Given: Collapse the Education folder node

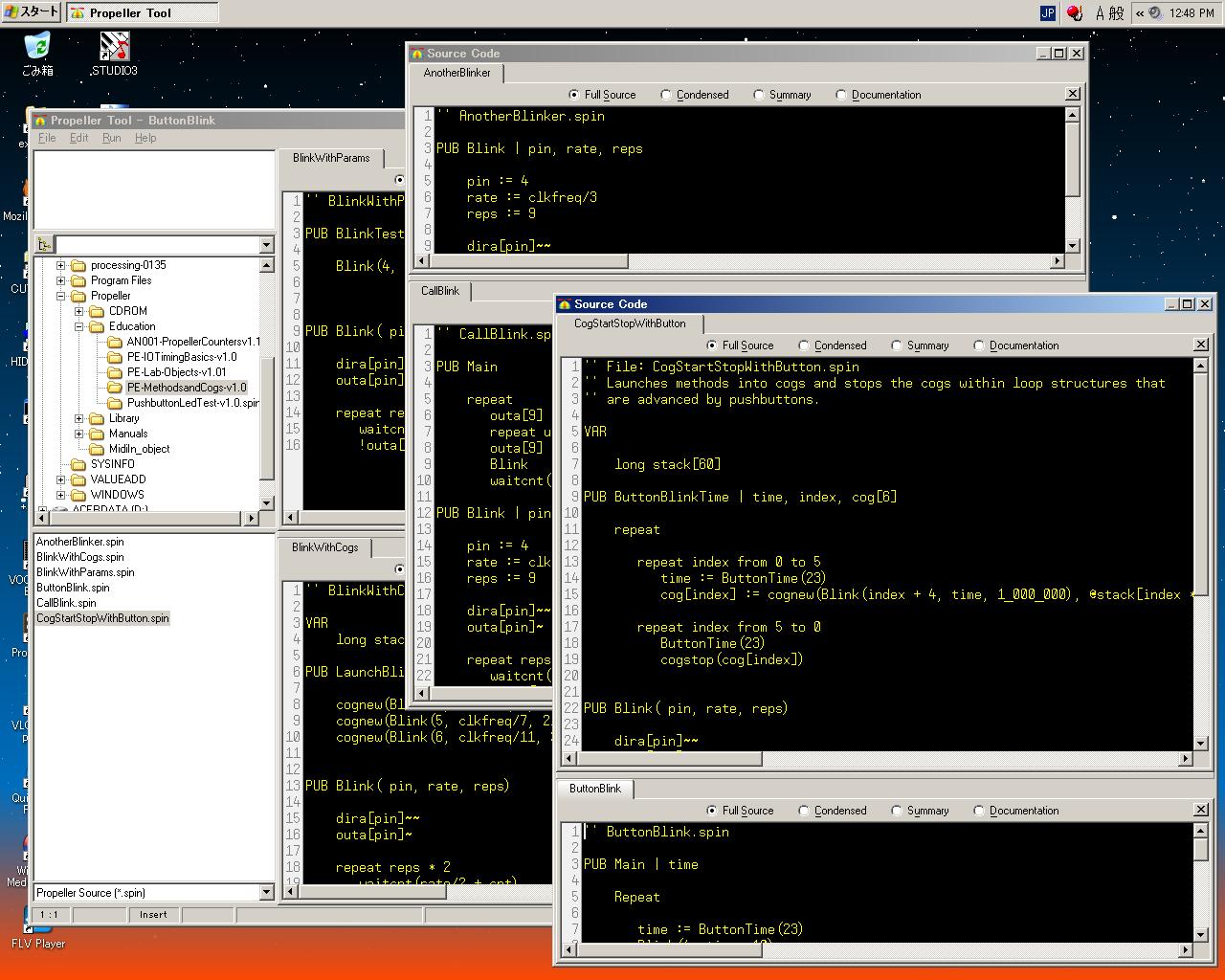Looking at the screenshot, I should click(79, 326).
